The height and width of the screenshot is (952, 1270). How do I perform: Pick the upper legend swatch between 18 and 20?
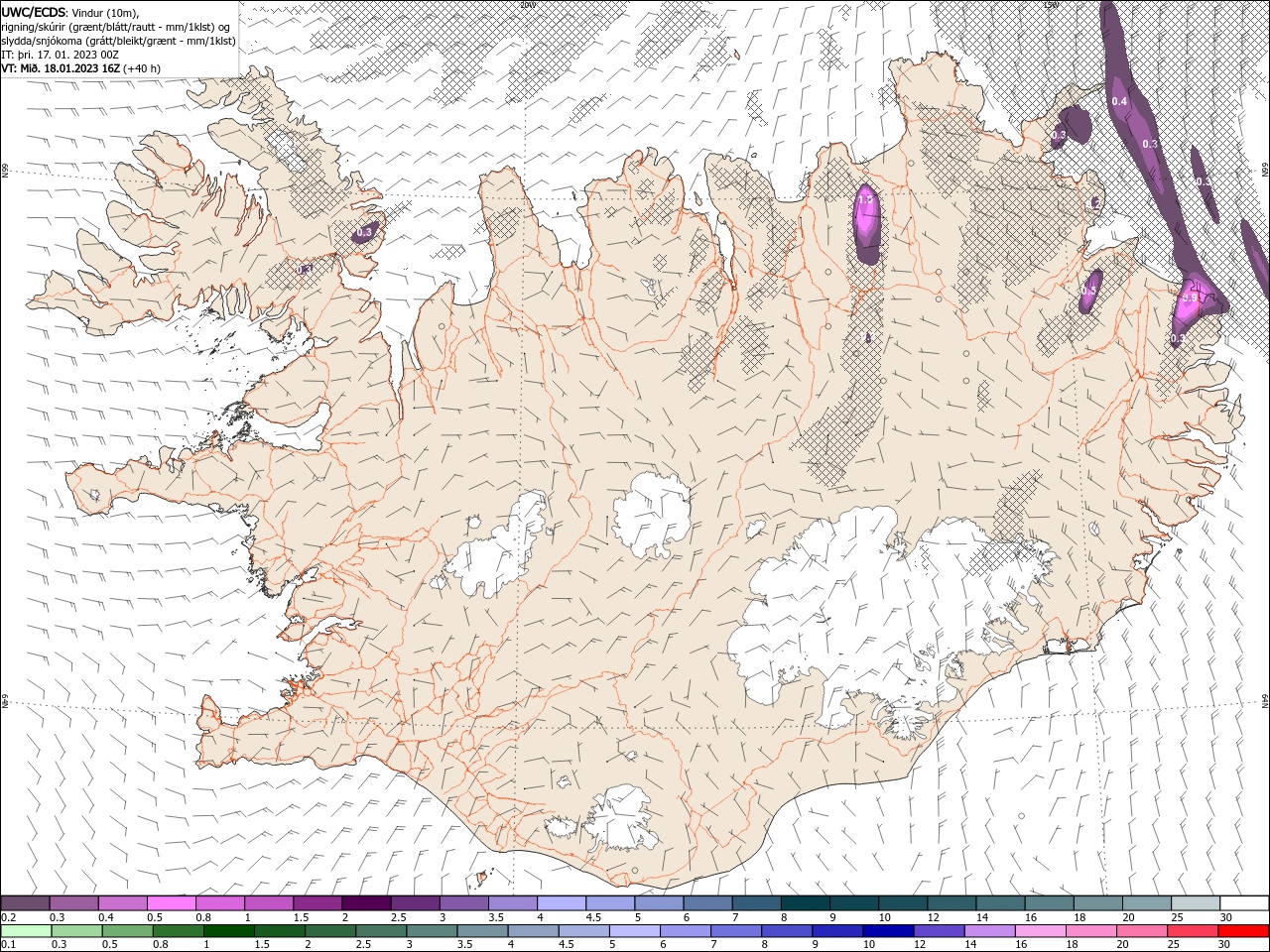pyautogui.click(x=1097, y=902)
